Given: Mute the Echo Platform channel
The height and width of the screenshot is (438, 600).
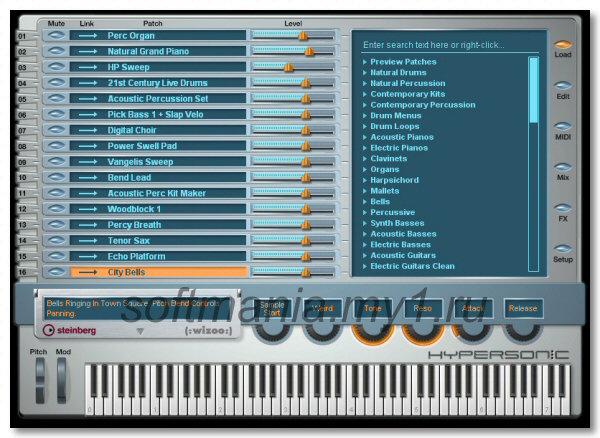Looking at the screenshot, I should coord(57,256).
